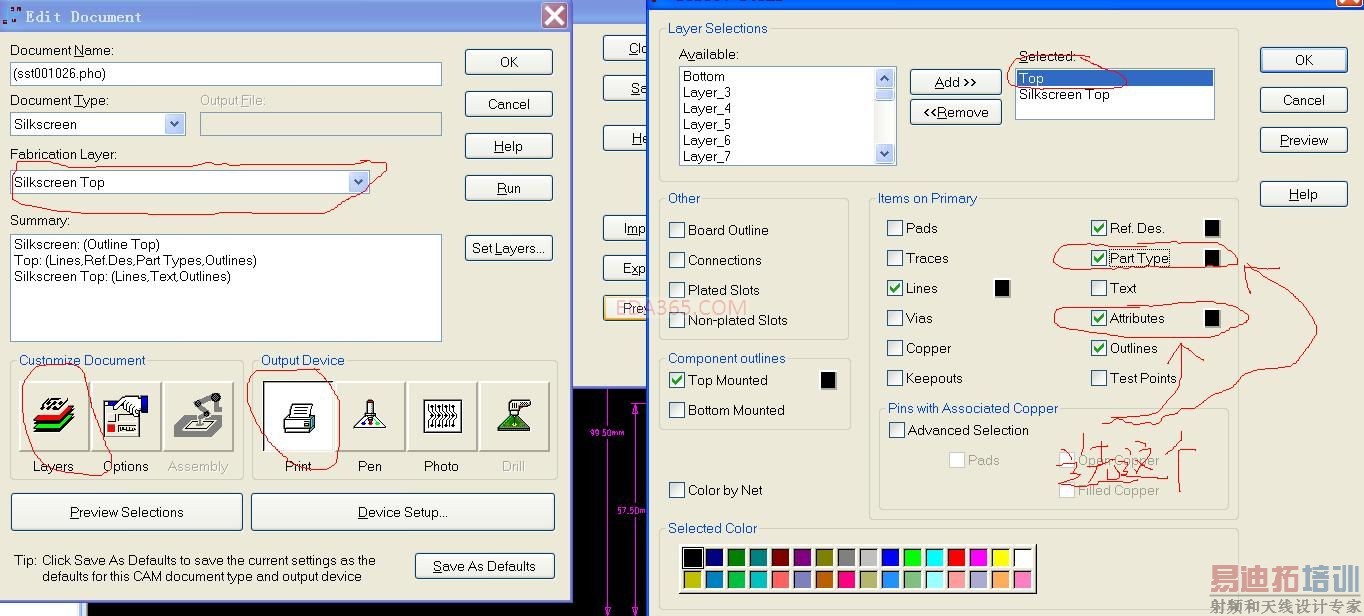This screenshot has height=616, width=1364.
Task: Toggle the Plated Slots checkbox
Action: click(677, 290)
